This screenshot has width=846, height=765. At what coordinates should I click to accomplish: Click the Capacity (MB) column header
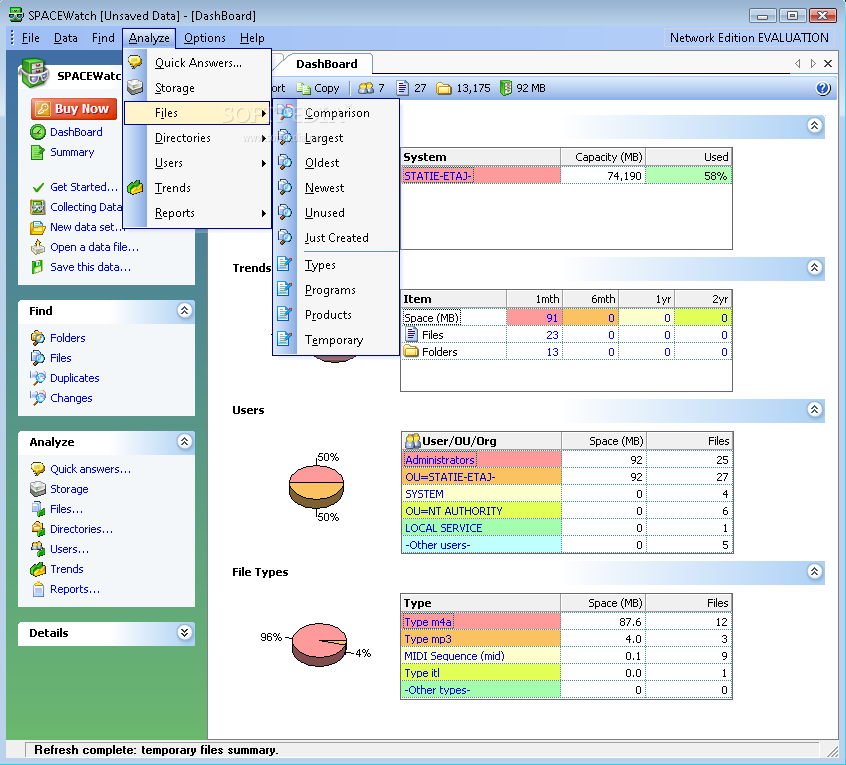603,157
